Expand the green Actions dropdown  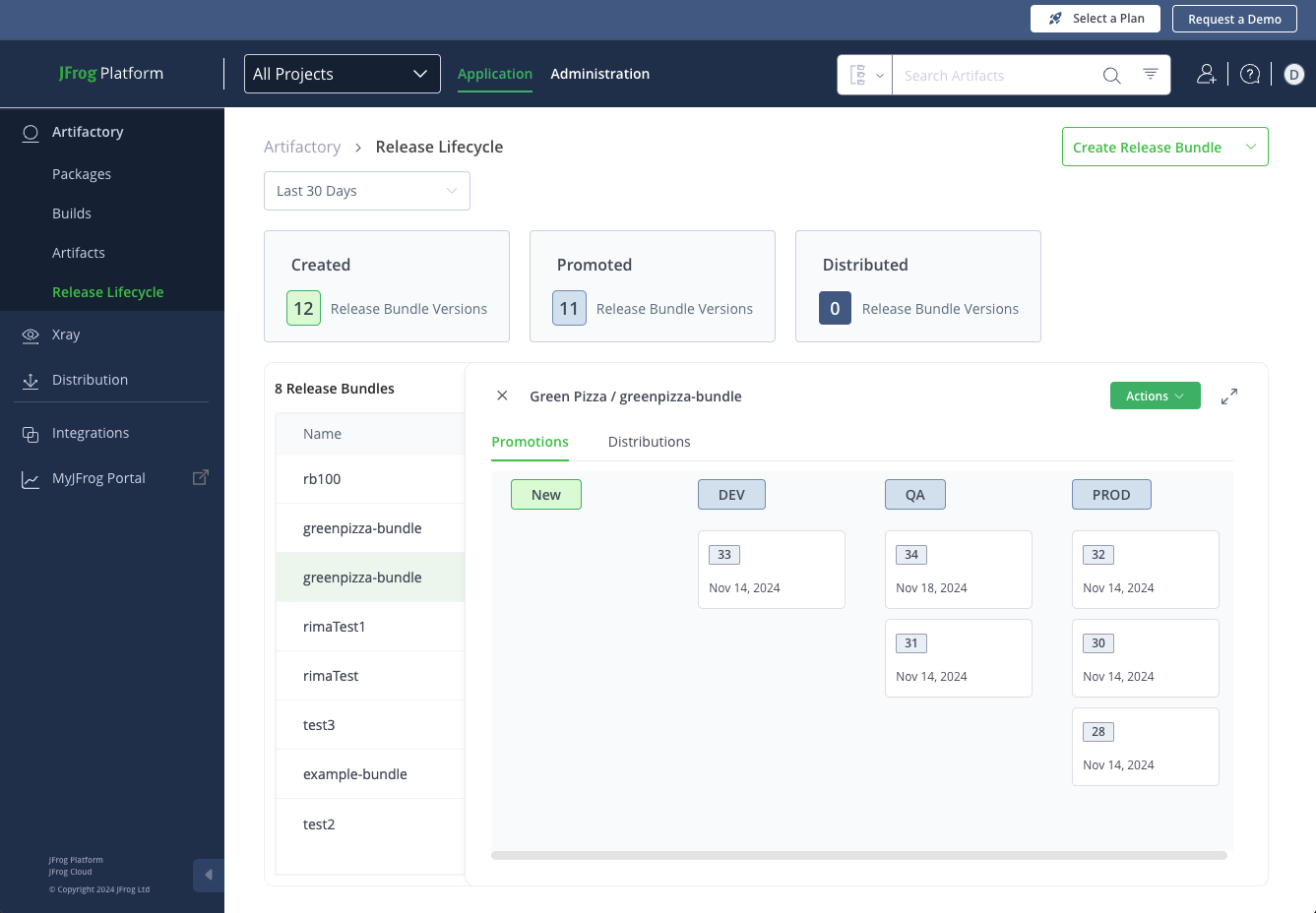point(1155,396)
